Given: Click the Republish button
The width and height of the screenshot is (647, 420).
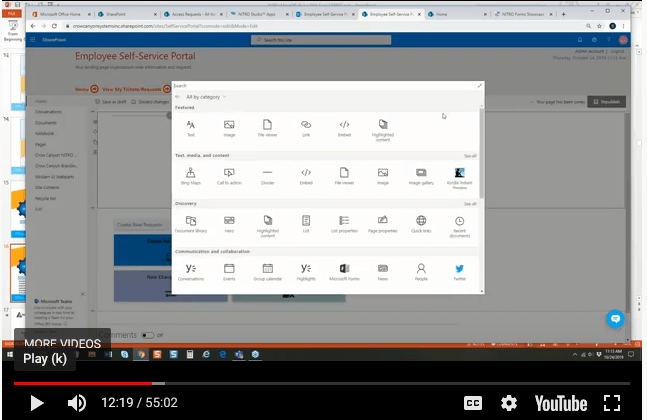Looking at the screenshot, I should coord(607,101).
